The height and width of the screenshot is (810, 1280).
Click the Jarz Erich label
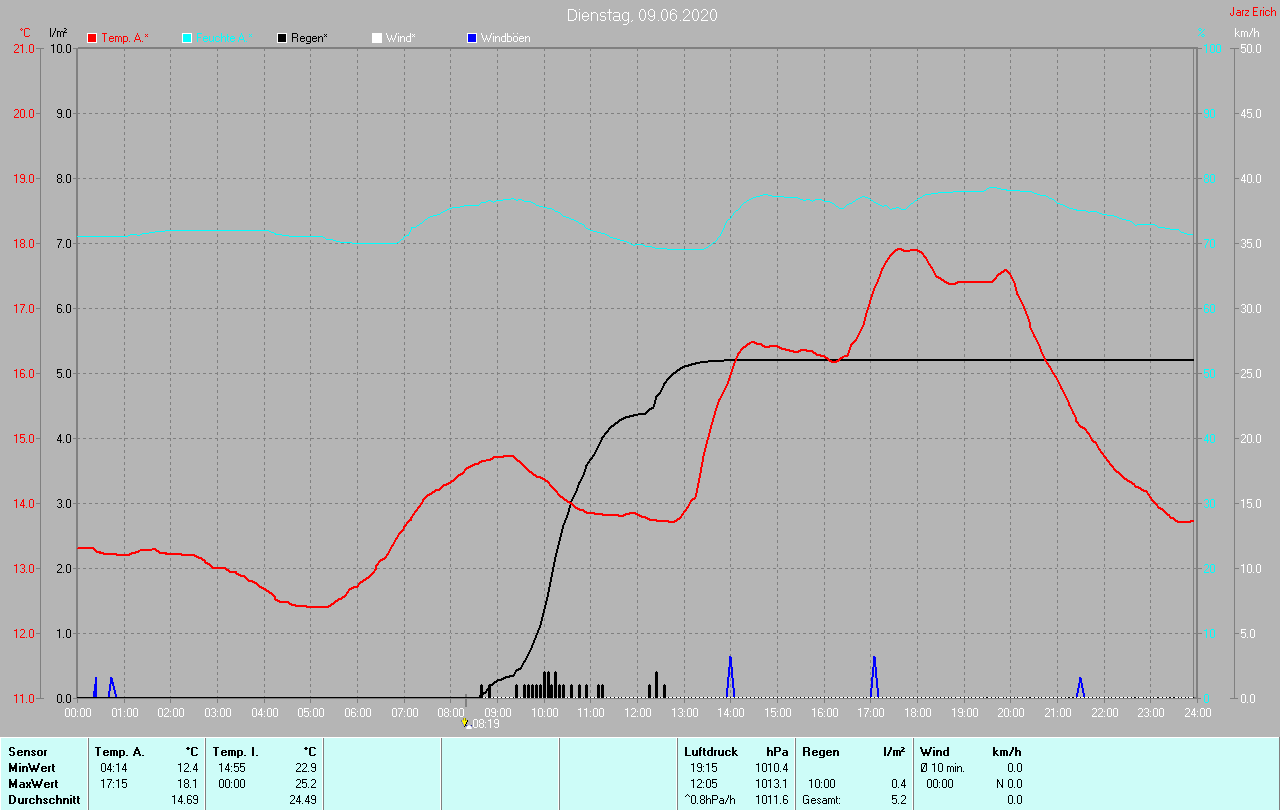coord(1252,12)
